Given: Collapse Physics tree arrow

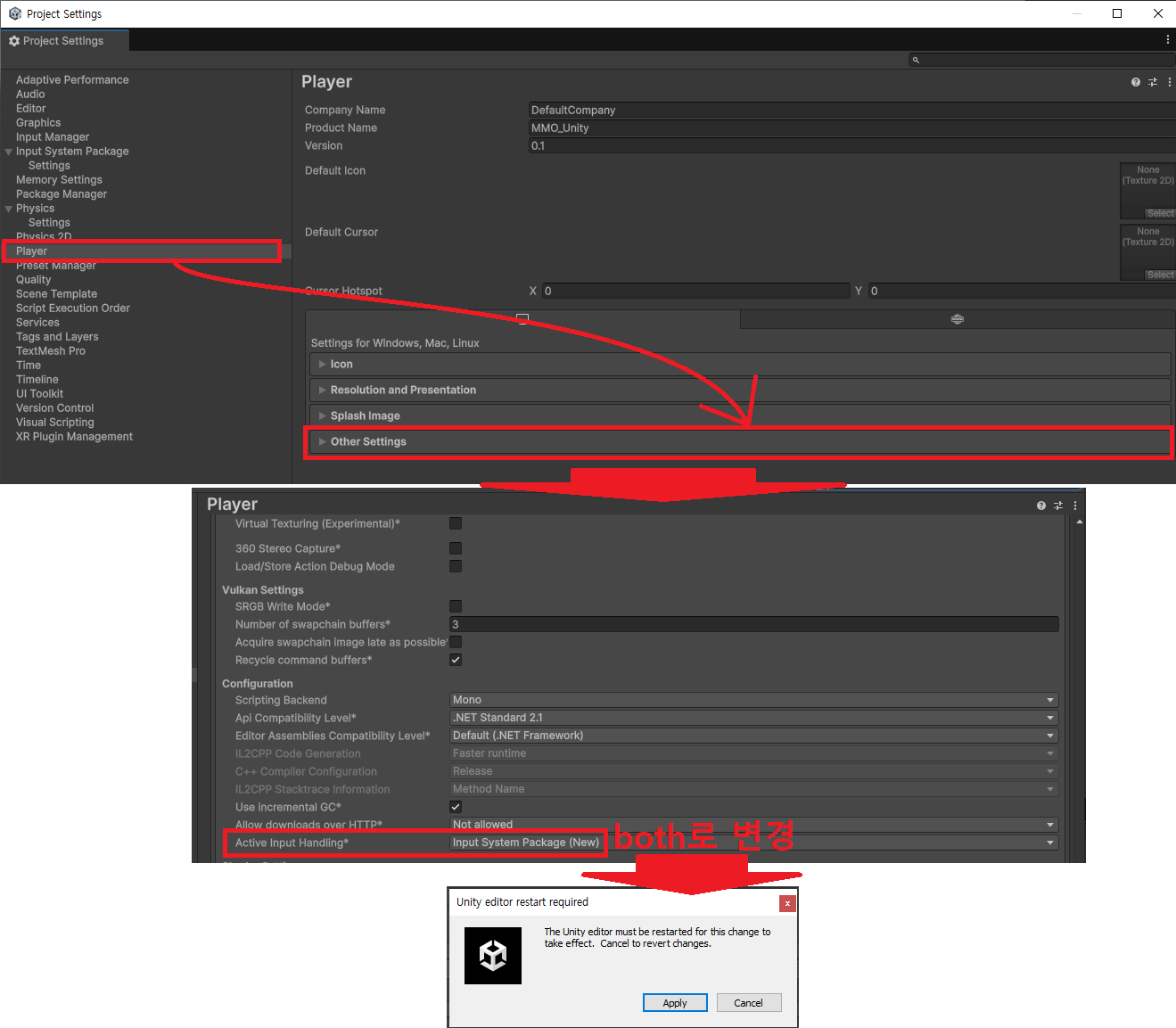Looking at the screenshot, I should (x=9, y=209).
